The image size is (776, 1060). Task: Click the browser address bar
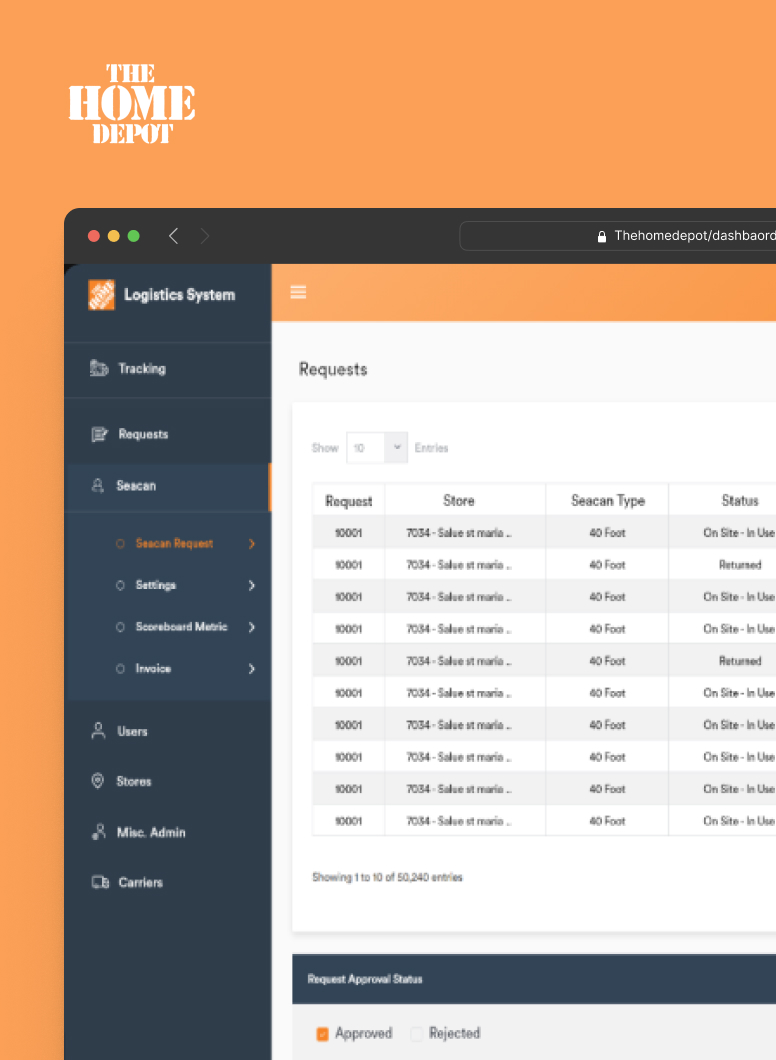pyautogui.click(x=618, y=236)
